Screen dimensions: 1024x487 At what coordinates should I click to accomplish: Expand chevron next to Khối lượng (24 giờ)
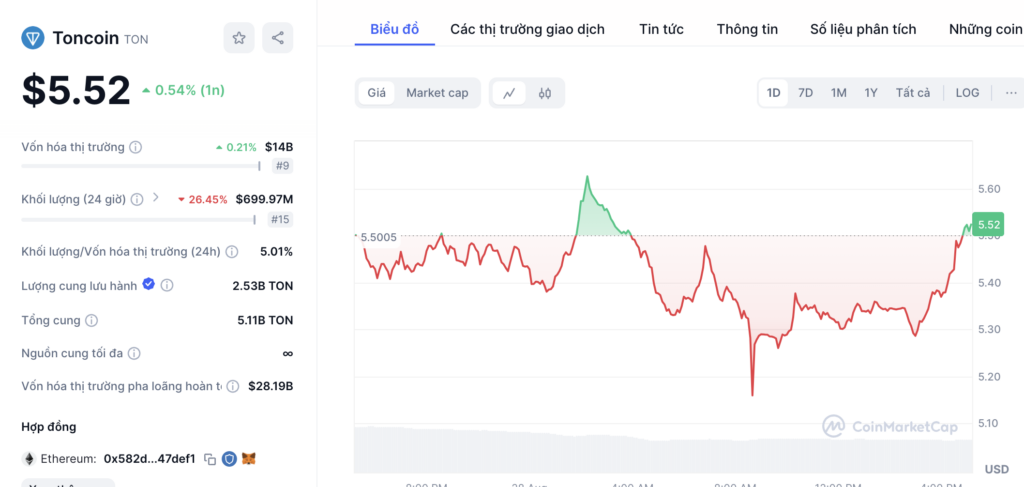pyautogui.click(x=155, y=197)
